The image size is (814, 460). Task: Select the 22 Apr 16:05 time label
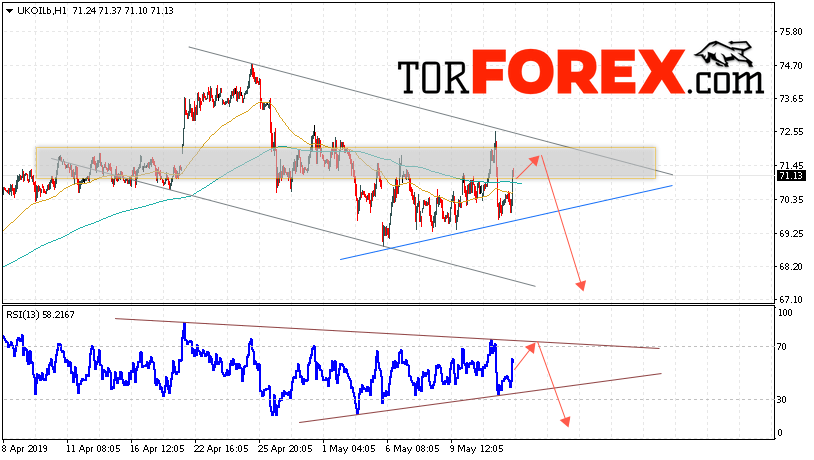coord(221,449)
